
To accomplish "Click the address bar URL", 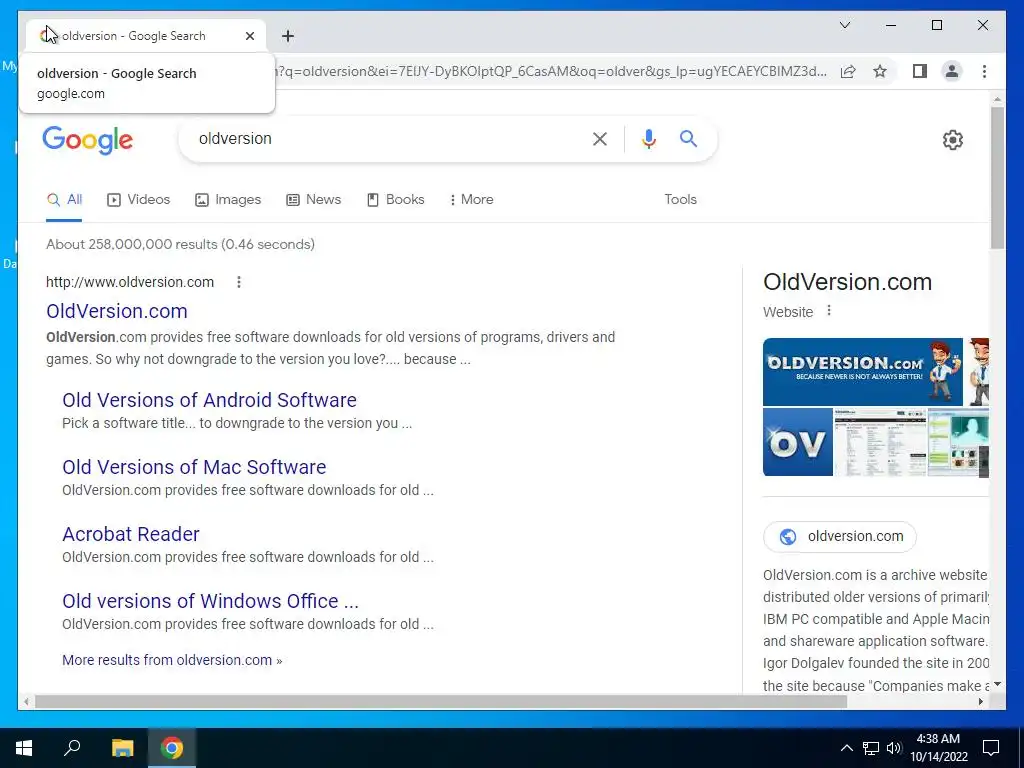I will [x=552, y=71].
